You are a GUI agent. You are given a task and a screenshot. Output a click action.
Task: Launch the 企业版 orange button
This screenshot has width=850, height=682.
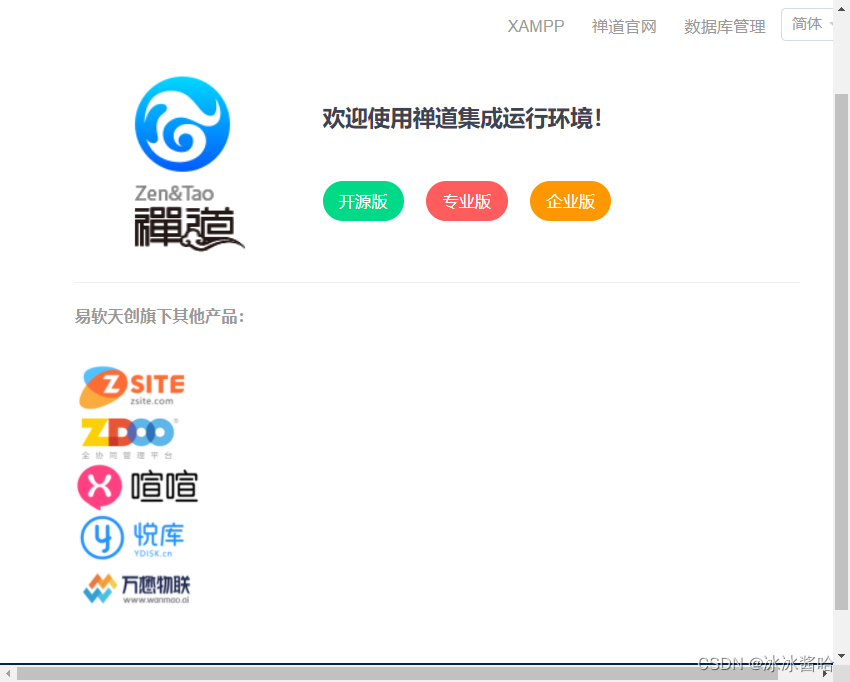point(570,201)
